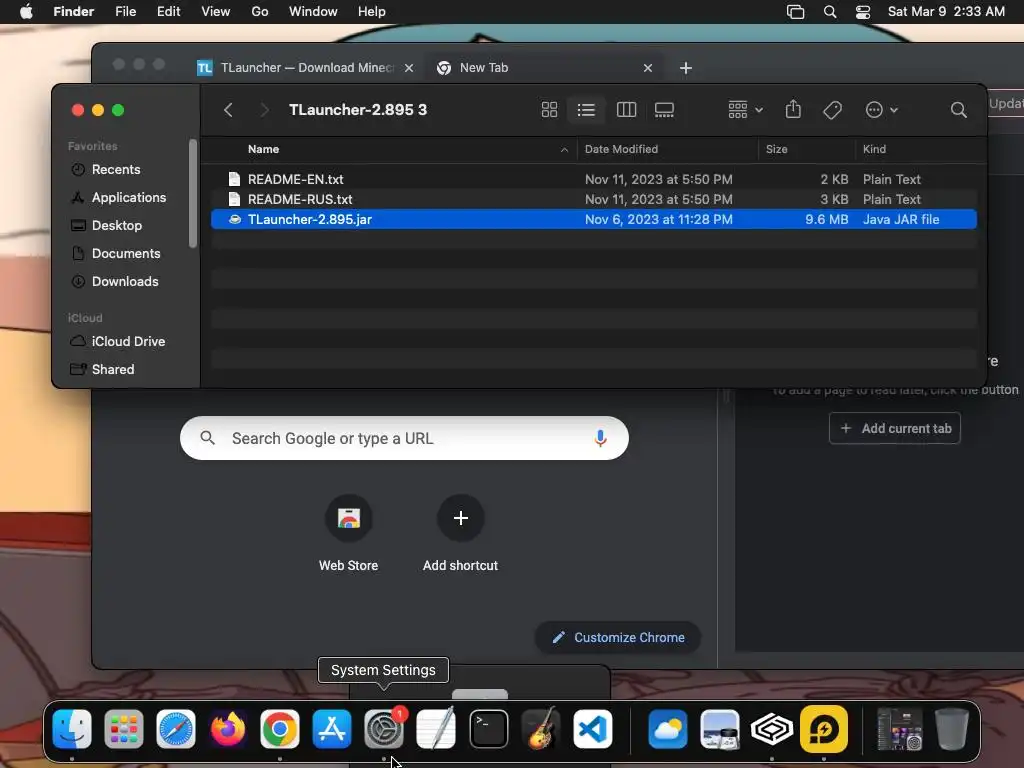Viewport: 1024px width, 768px height.
Task: Switch Finder to list view
Action: (x=586, y=110)
